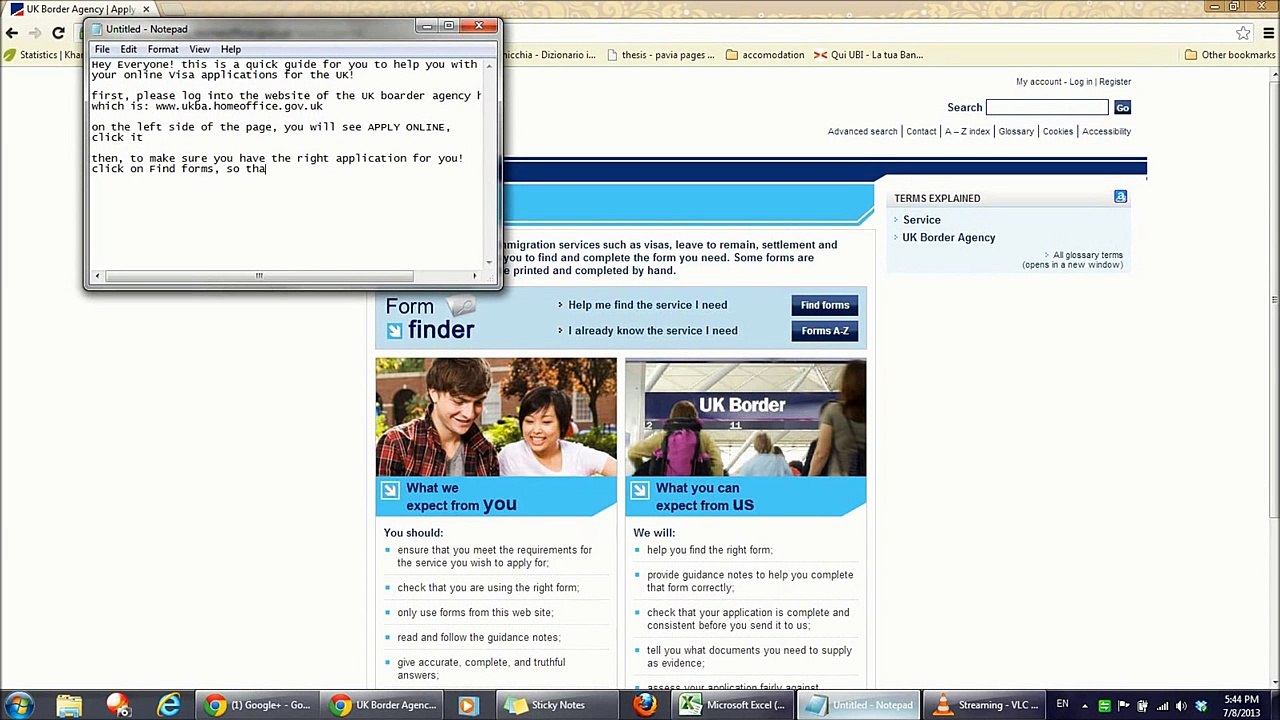Open the Advanced search link
This screenshot has width=1280, height=720.
pyautogui.click(x=862, y=132)
